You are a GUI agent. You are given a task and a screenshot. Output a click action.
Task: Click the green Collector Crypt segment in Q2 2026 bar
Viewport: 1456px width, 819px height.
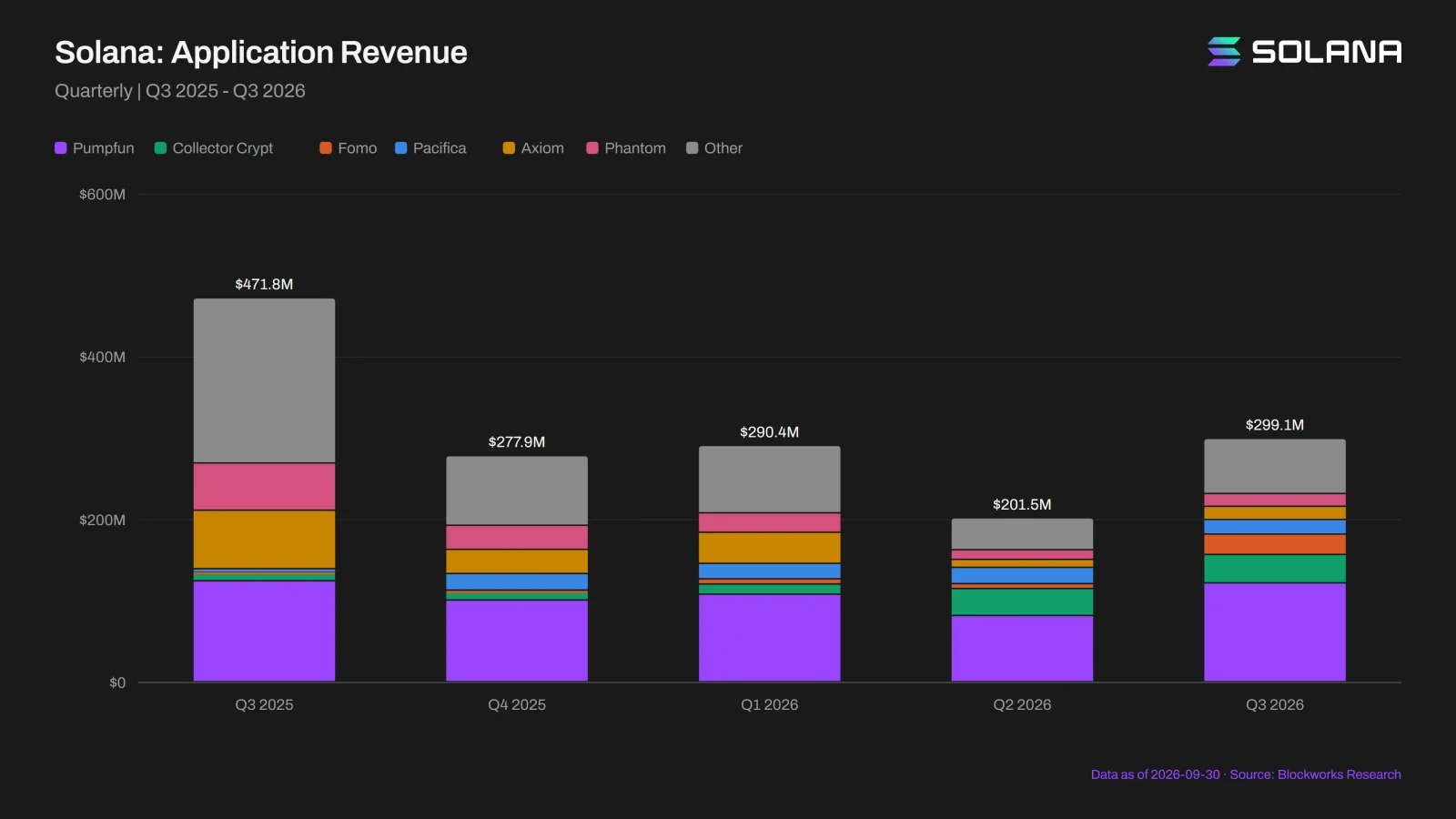pos(1022,602)
